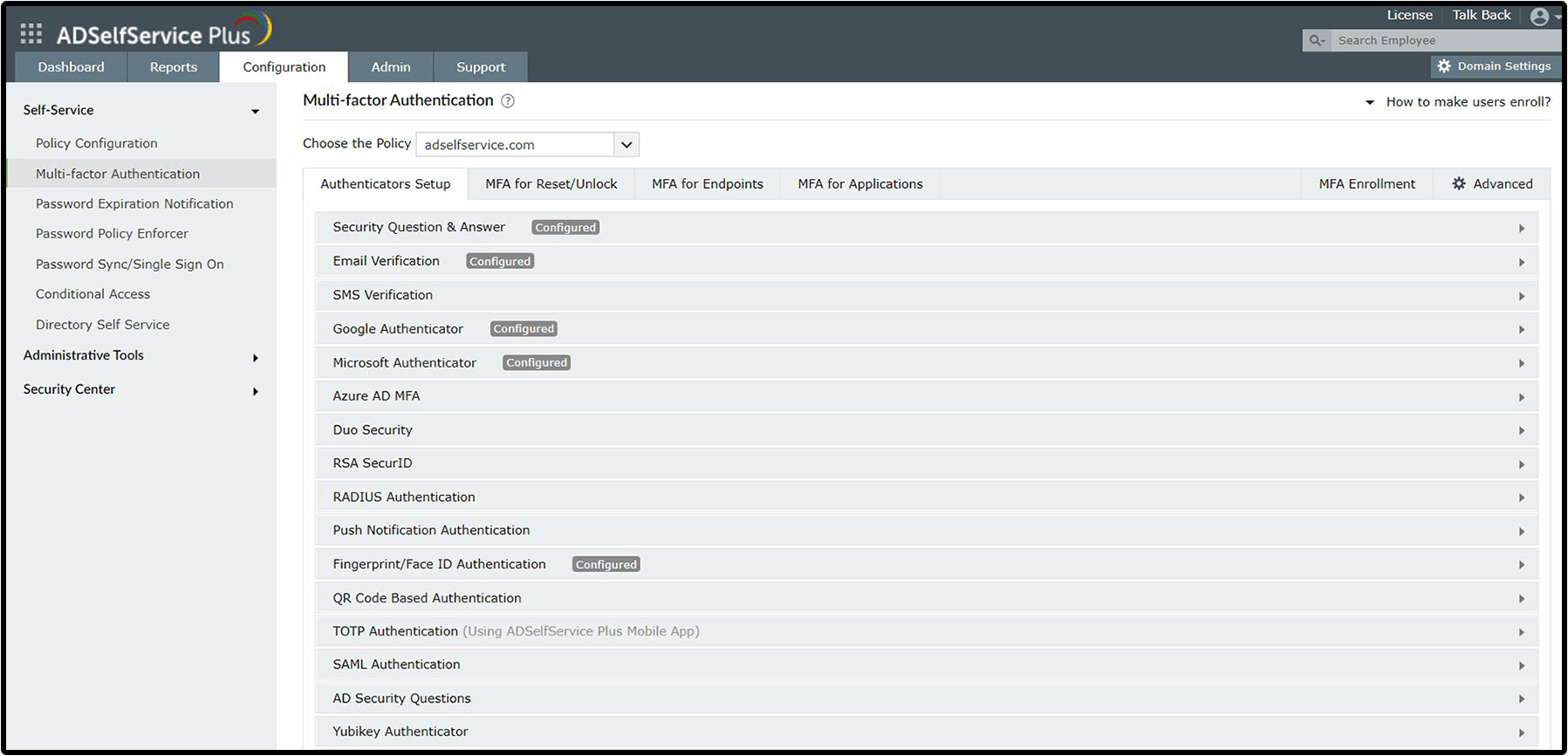Click the dropdown arrow beside Search Employee magnifier
The image size is (1568, 756).
1324,42
